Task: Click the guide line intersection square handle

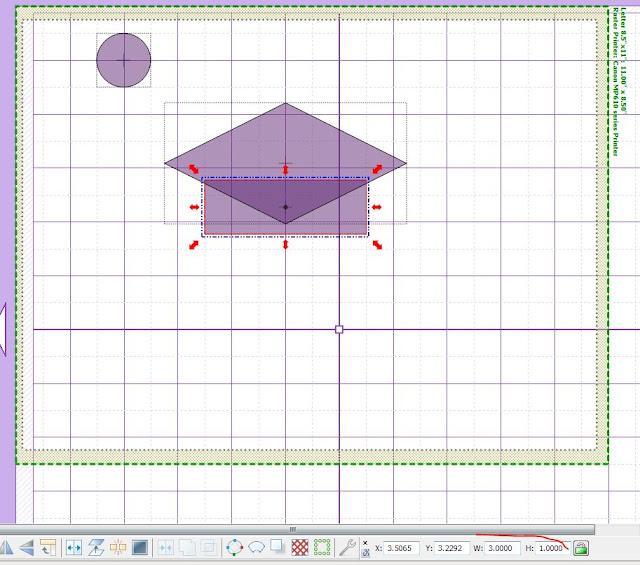Action: point(339,329)
